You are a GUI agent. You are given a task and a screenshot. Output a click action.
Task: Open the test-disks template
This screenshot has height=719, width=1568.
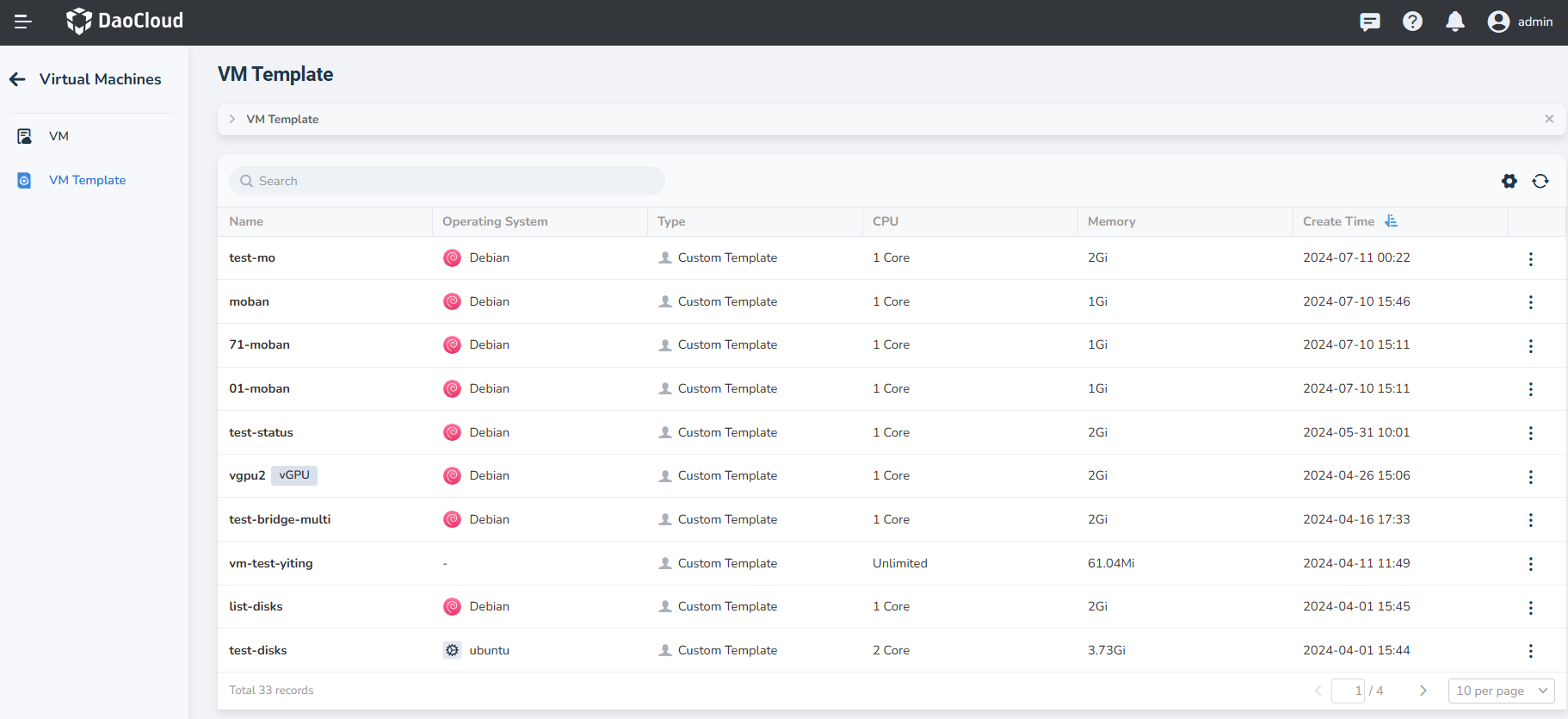258,650
